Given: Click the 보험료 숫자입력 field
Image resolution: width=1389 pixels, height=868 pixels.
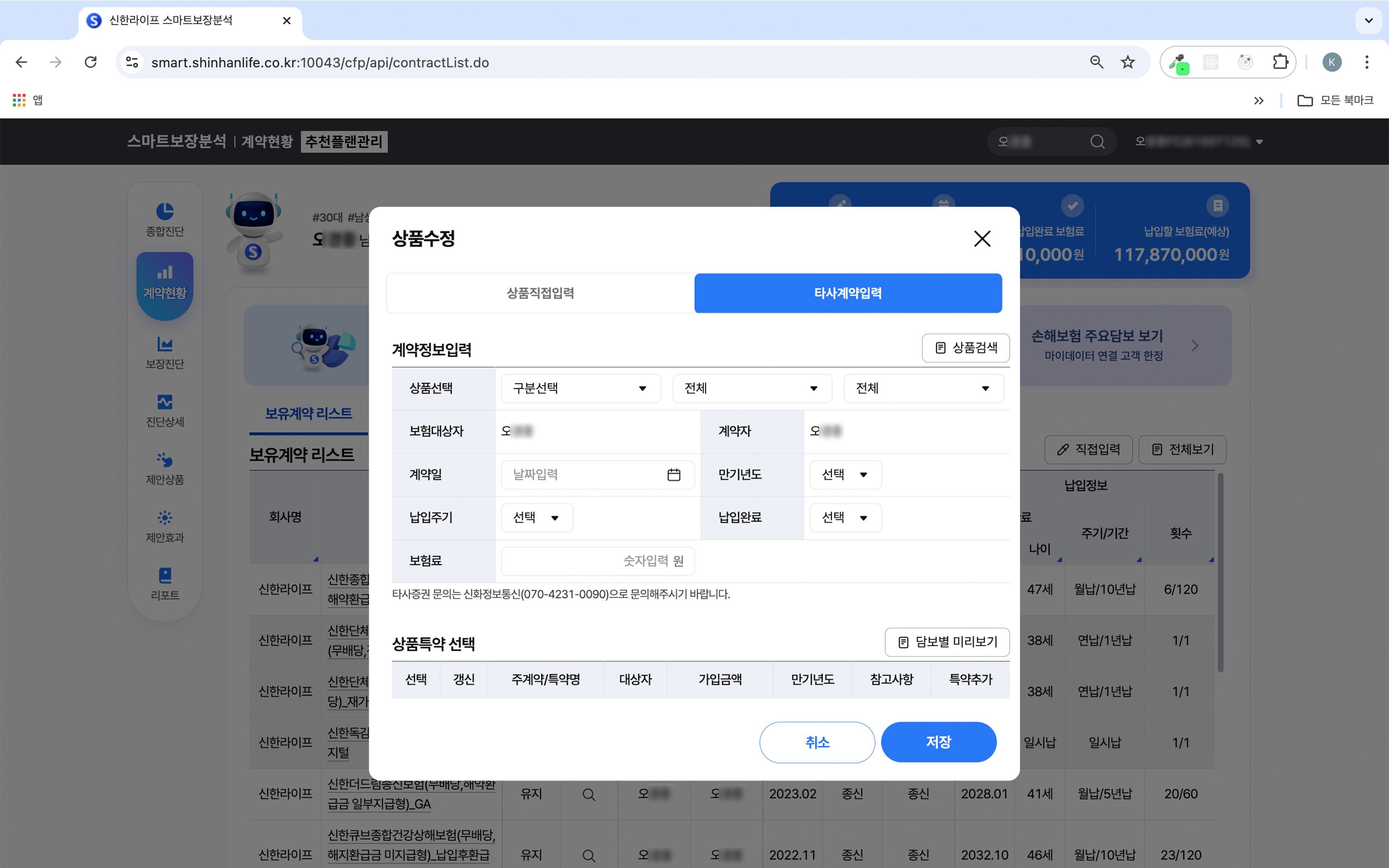Looking at the screenshot, I should point(598,561).
